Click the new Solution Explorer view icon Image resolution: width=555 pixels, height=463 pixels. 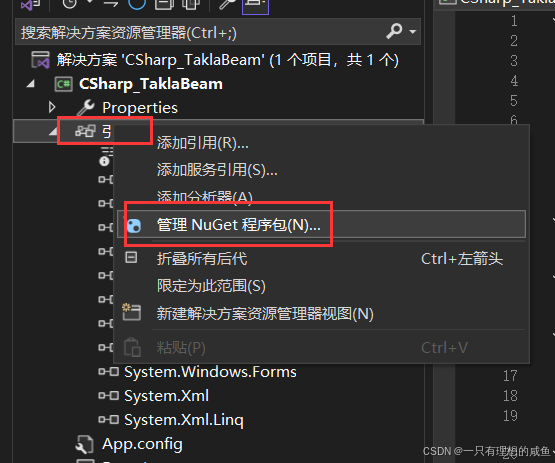tap(131, 312)
